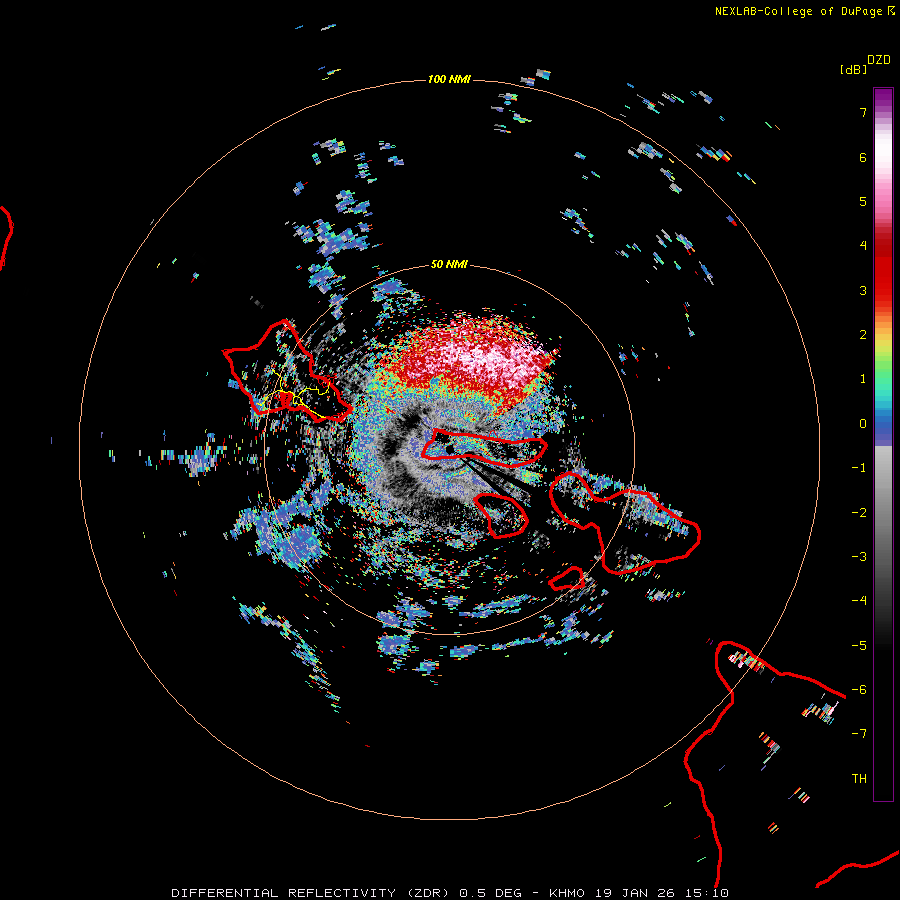Click the purple top of the color bar

(x=883, y=98)
